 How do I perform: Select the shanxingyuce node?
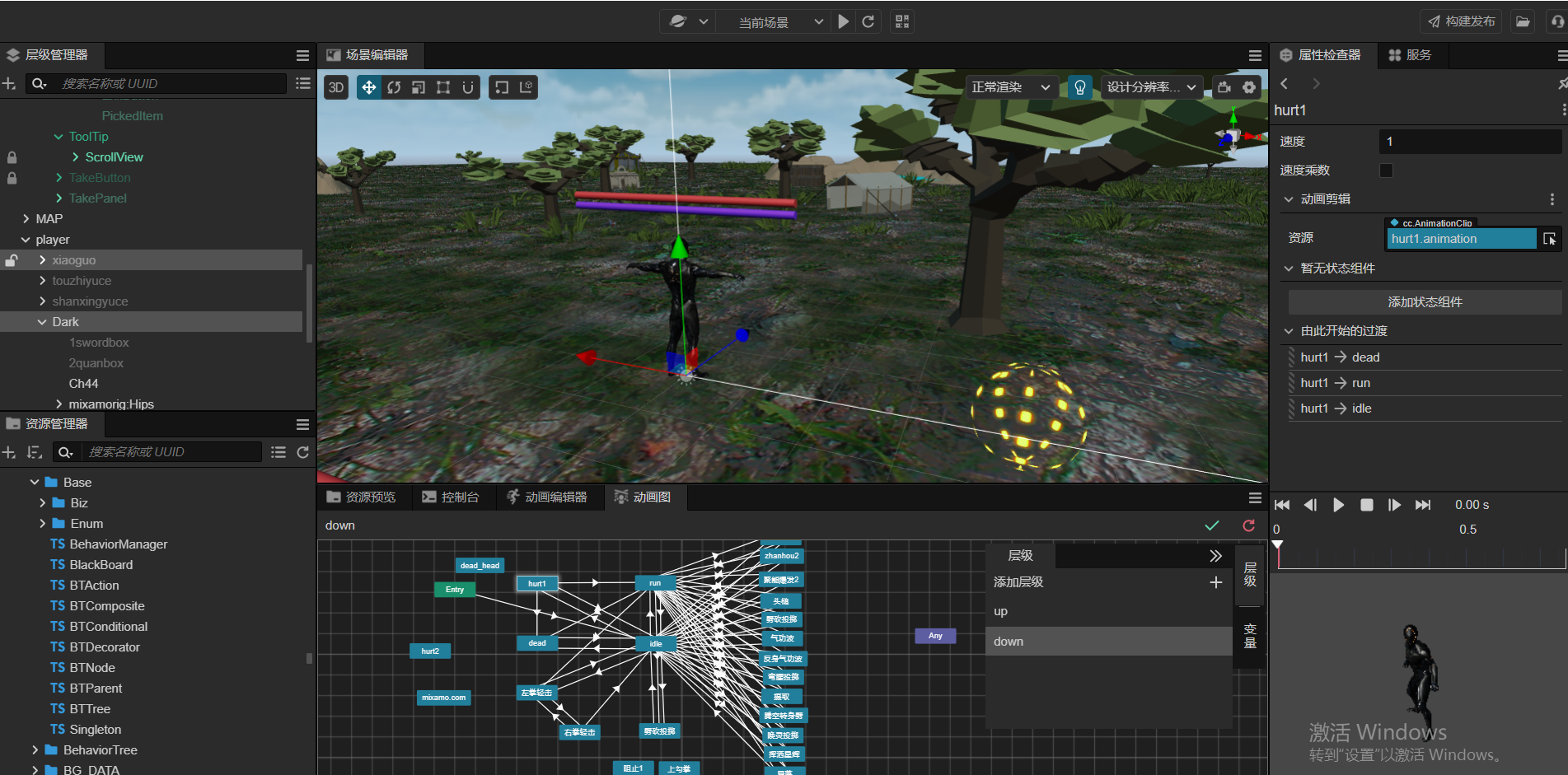pyautogui.click(x=91, y=301)
